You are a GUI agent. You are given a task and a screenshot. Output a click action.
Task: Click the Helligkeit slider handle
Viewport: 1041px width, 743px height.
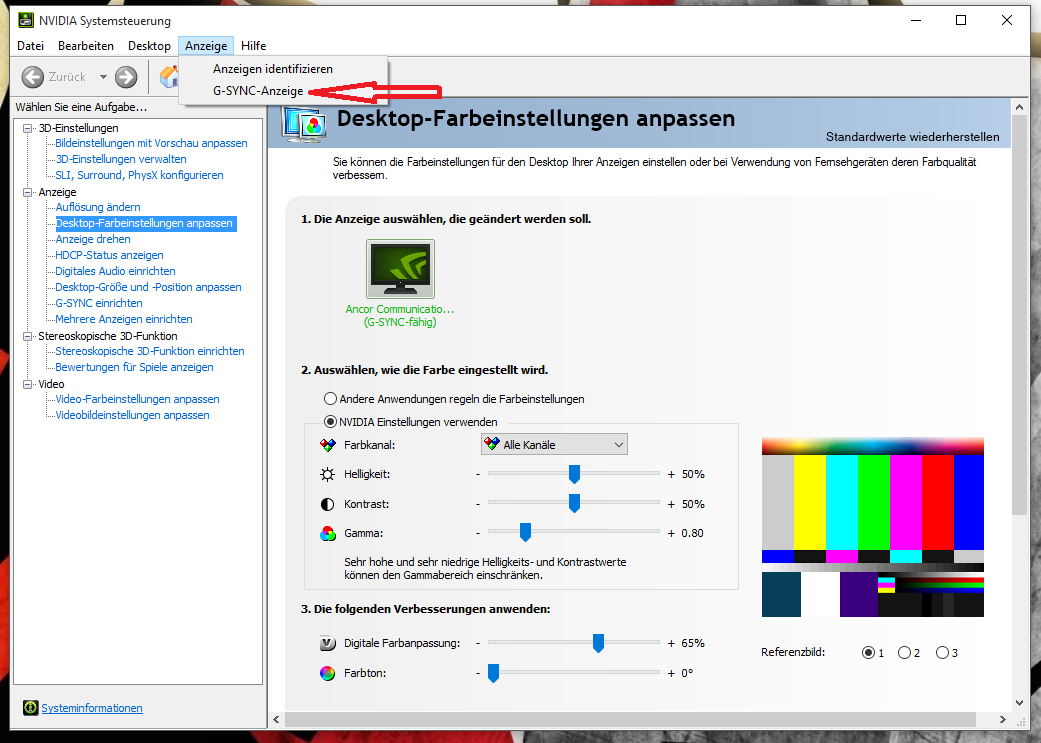point(574,474)
